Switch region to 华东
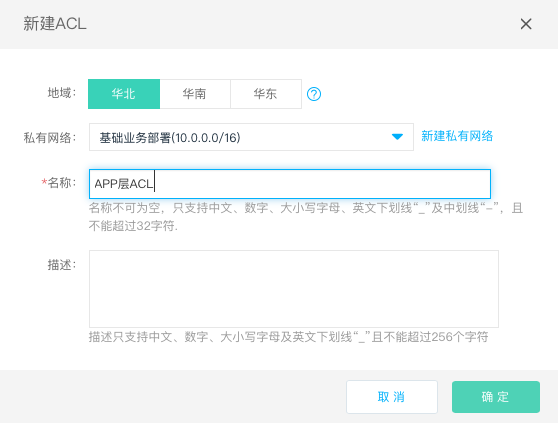 (266, 94)
